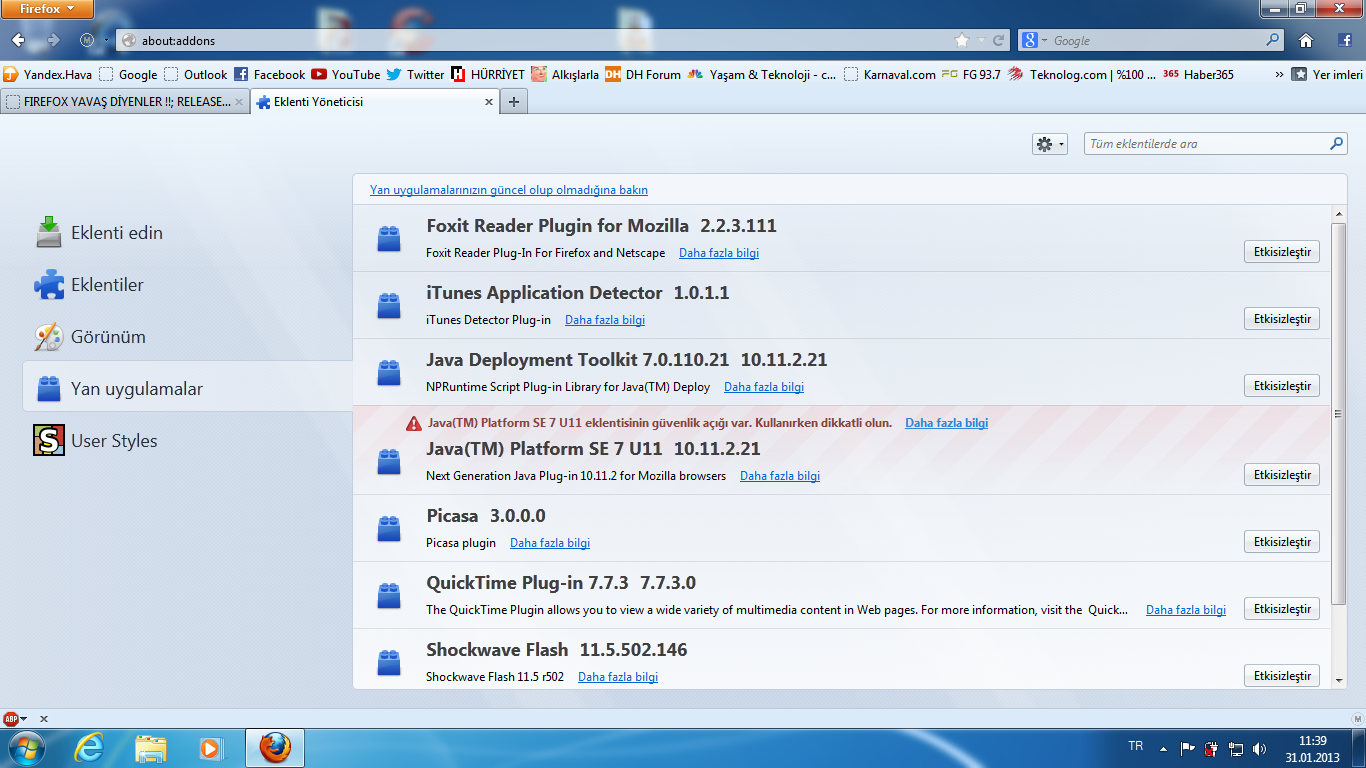This screenshot has width=1366, height=768.
Task: Close the Eklenti Yöneticisi tab
Action: click(489, 102)
